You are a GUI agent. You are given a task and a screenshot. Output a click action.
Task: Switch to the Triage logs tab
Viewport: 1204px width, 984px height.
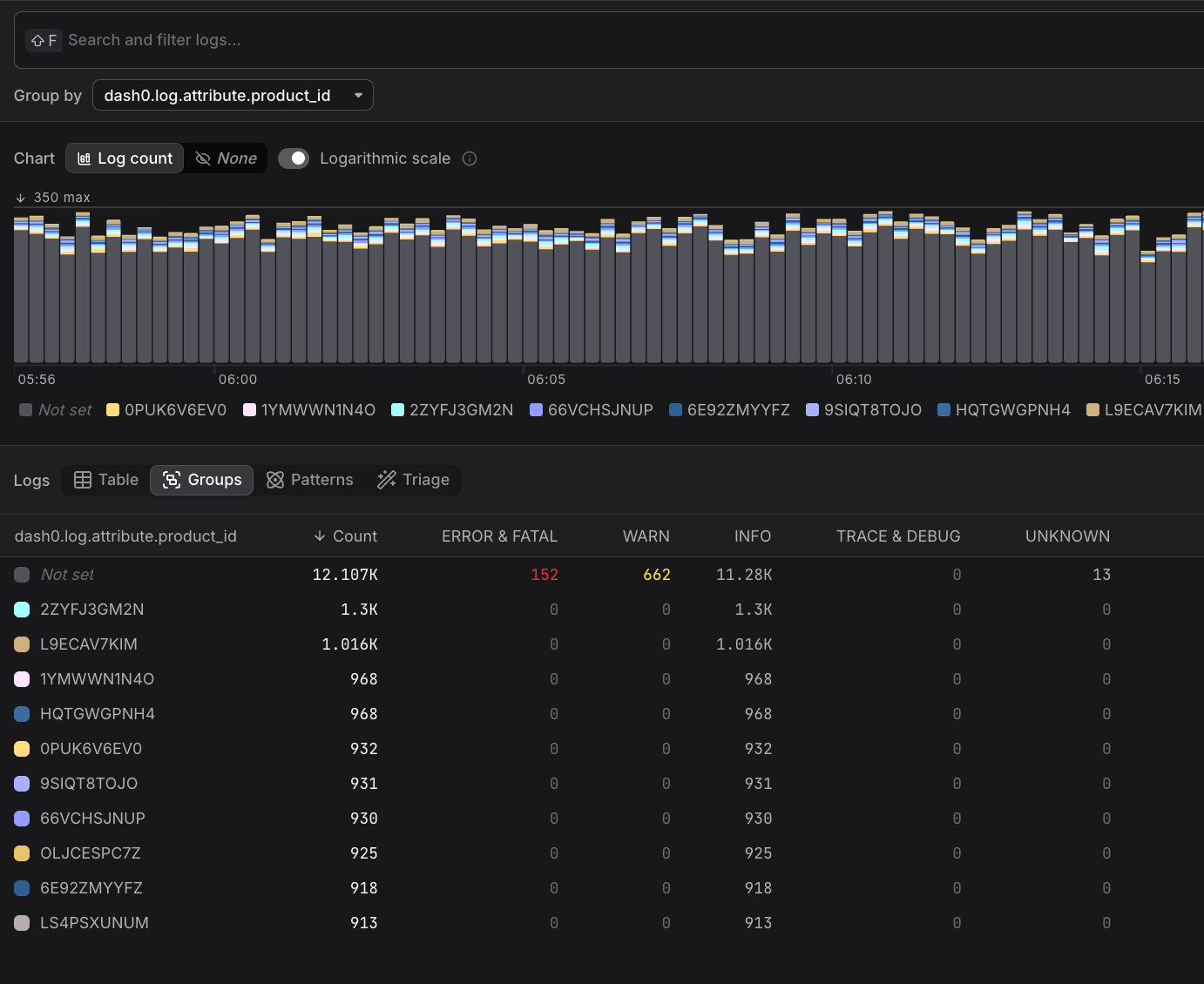[414, 480]
